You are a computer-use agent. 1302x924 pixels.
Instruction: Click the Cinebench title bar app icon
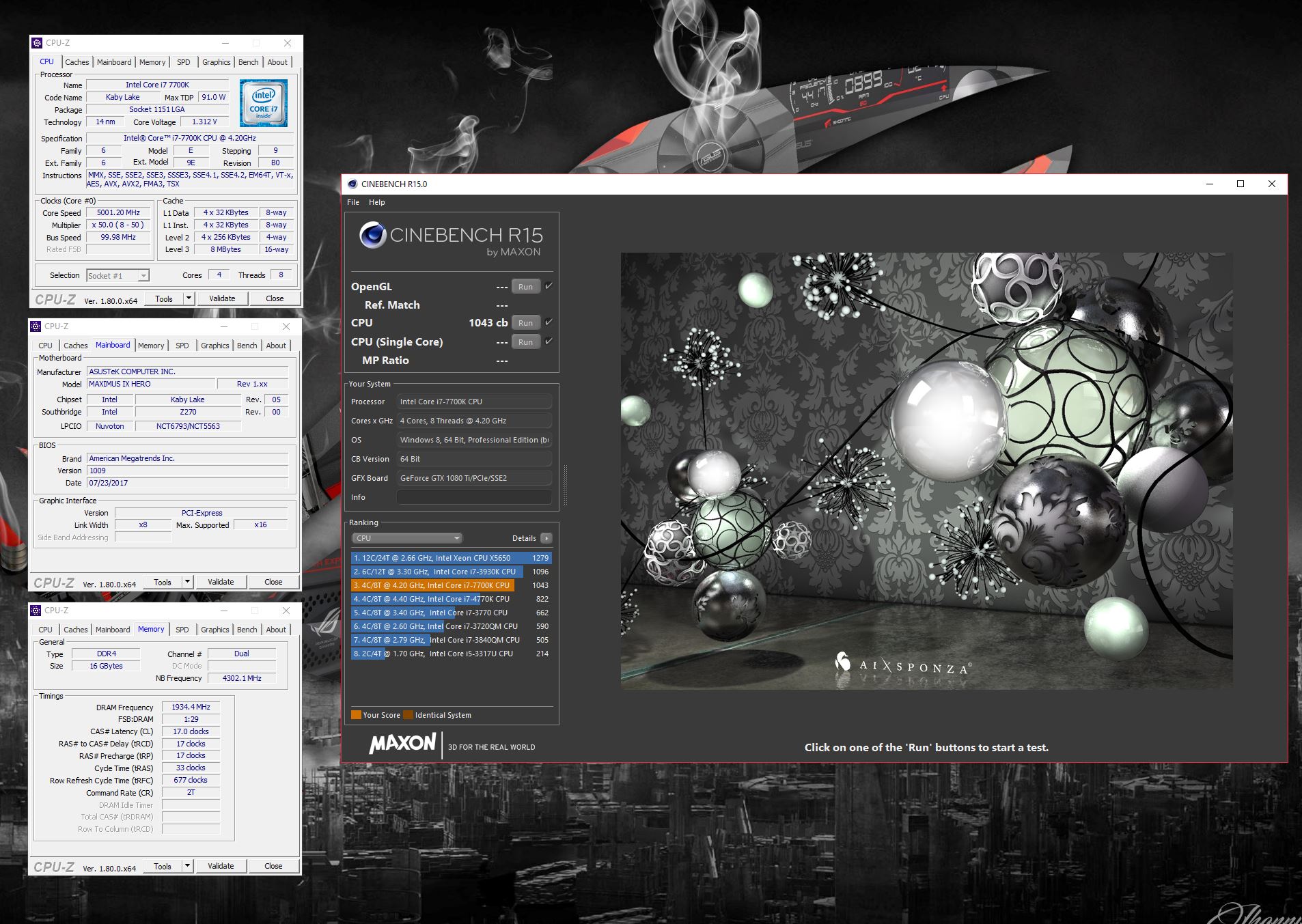(x=352, y=184)
